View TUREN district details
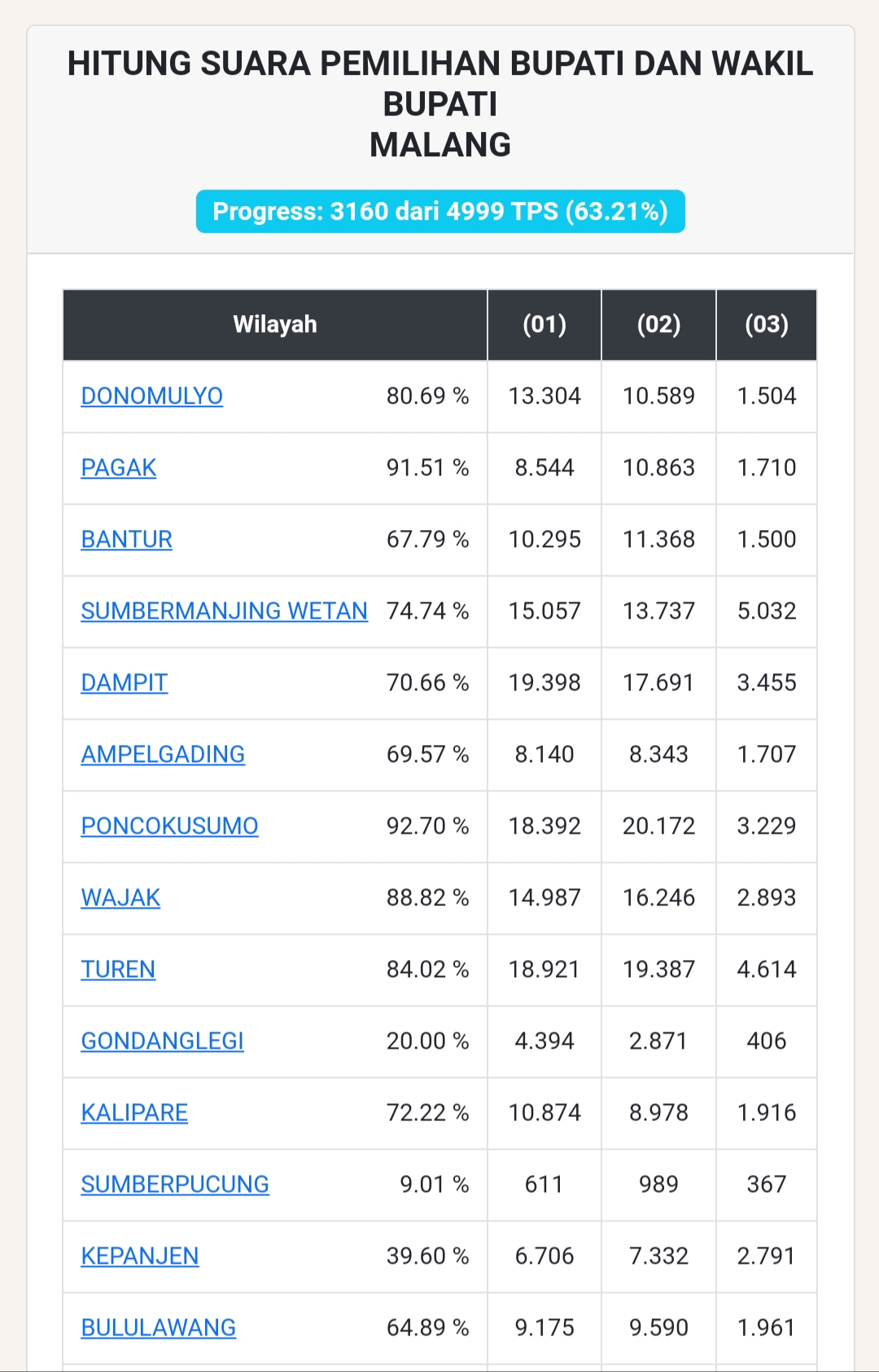The width and height of the screenshot is (879, 1372). click(x=117, y=969)
